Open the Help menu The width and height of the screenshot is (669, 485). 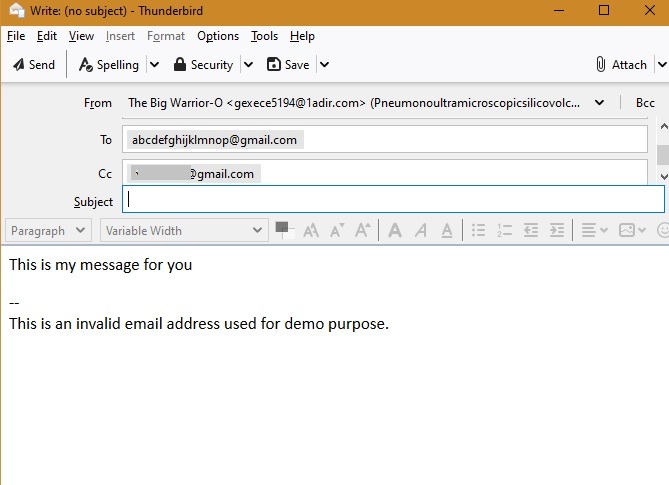tap(302, 36)
